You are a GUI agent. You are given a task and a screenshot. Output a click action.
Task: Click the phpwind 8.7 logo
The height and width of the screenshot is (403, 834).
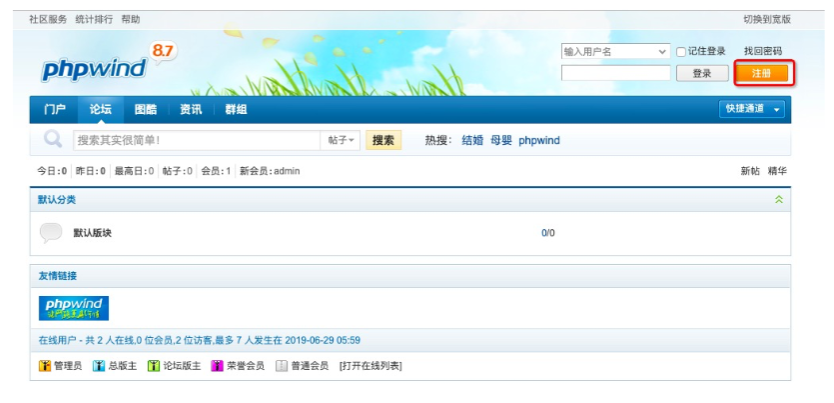click(x=109, y=61)
